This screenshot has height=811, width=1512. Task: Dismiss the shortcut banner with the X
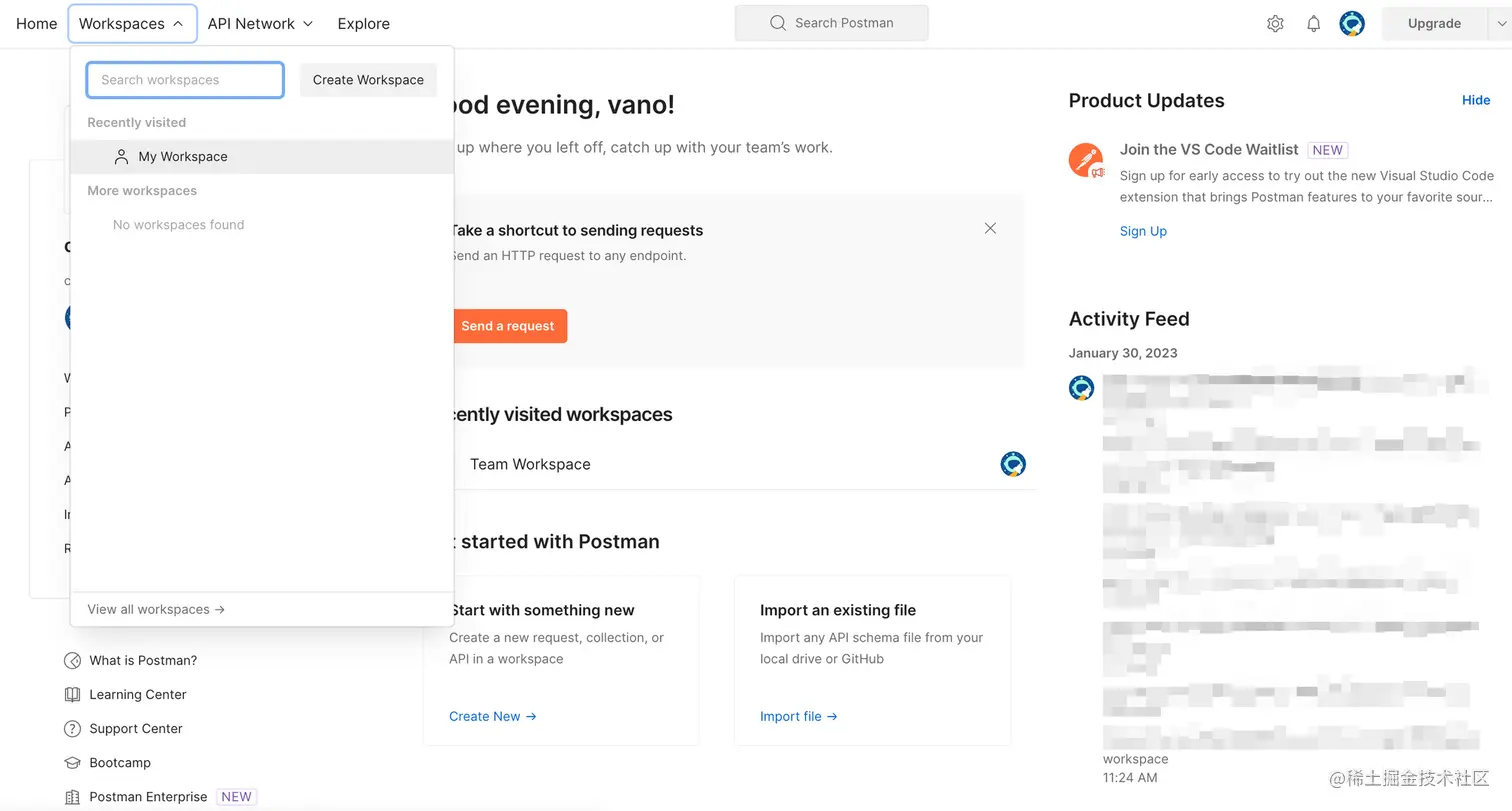pos(990,228)
